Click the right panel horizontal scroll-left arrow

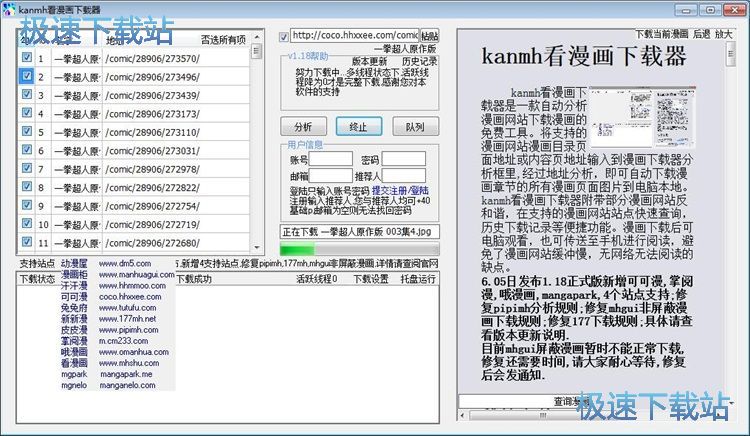coord(463,415)
